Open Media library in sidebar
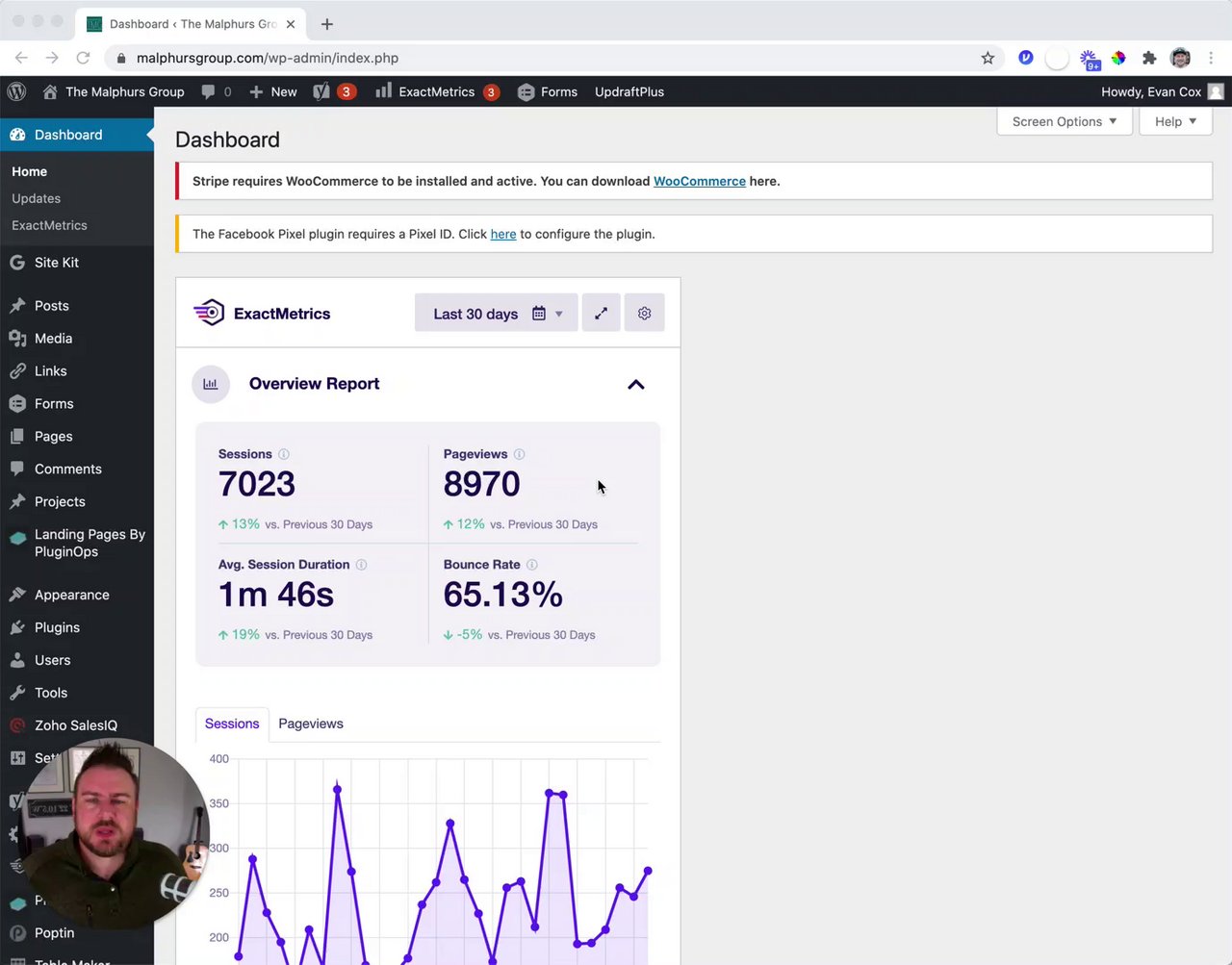This screenshot has height=965, width=1232. click(77, 339)
